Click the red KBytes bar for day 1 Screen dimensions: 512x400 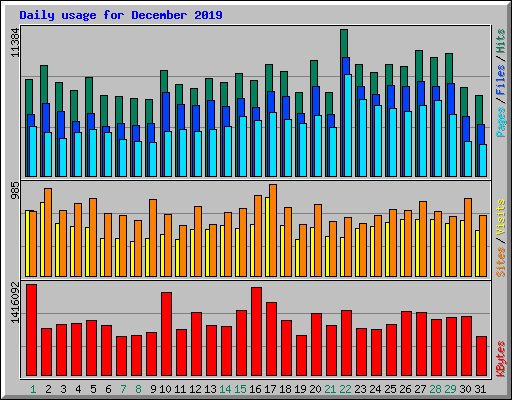click(32, 330)
